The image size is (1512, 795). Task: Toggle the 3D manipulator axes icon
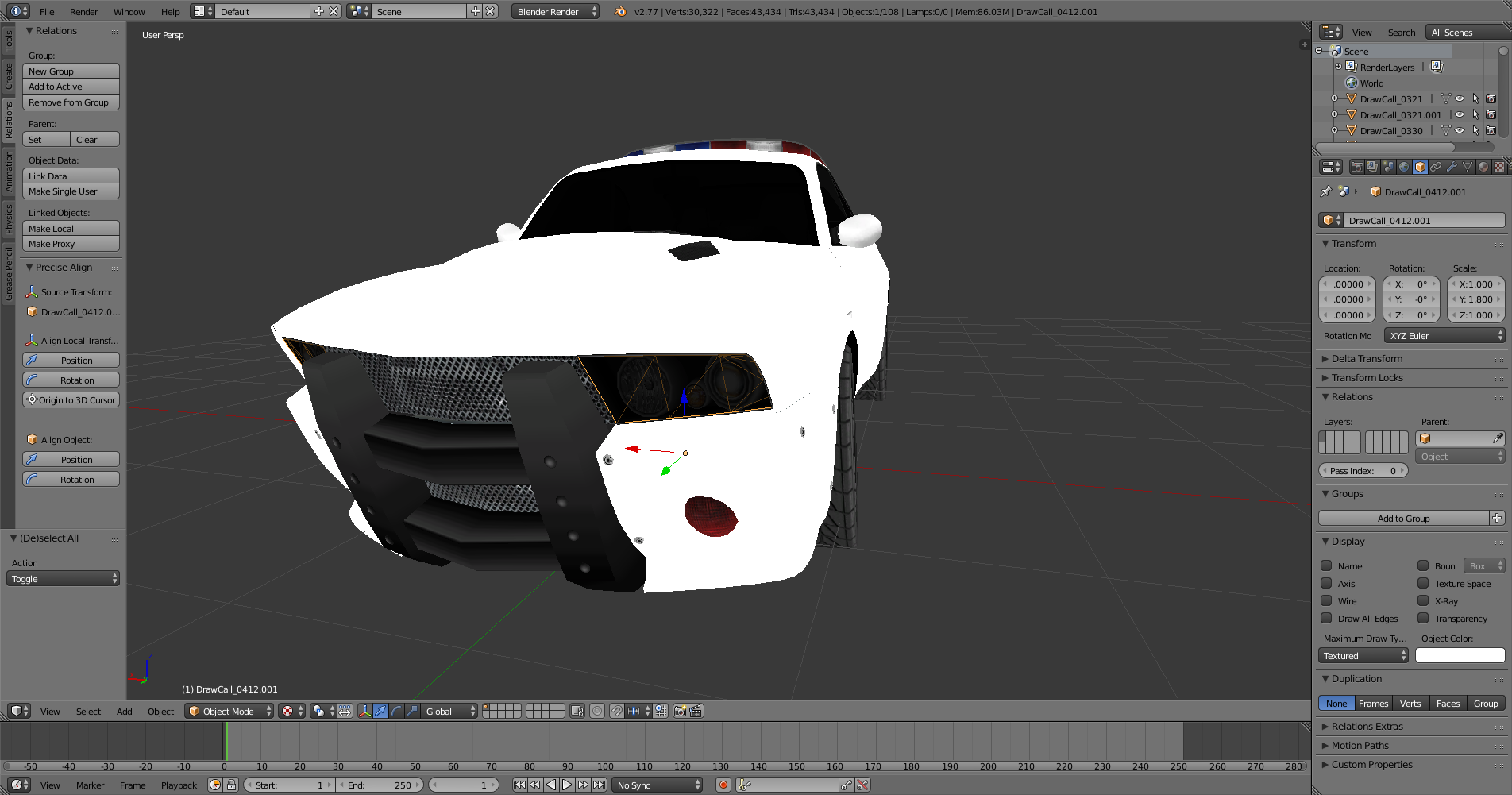point(364,711)
